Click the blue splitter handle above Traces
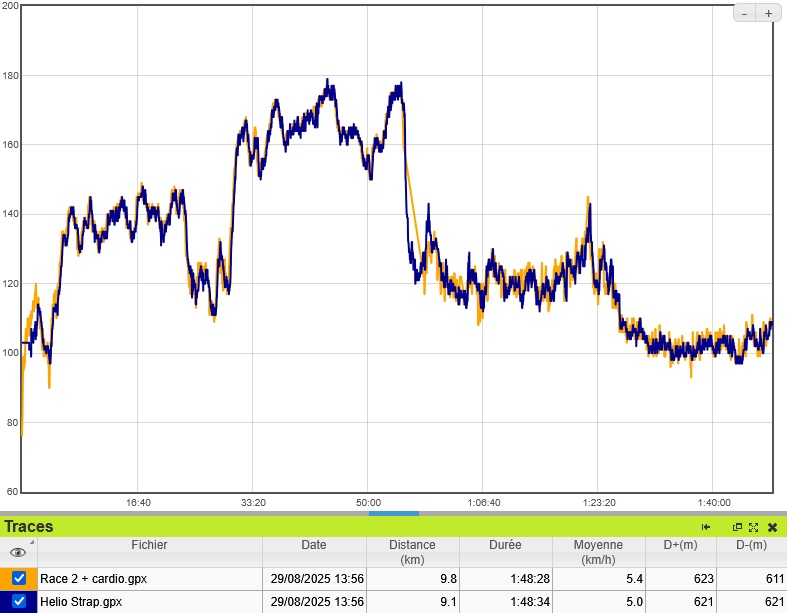Viewport: 787px width, 613px height. click(393, 513)
